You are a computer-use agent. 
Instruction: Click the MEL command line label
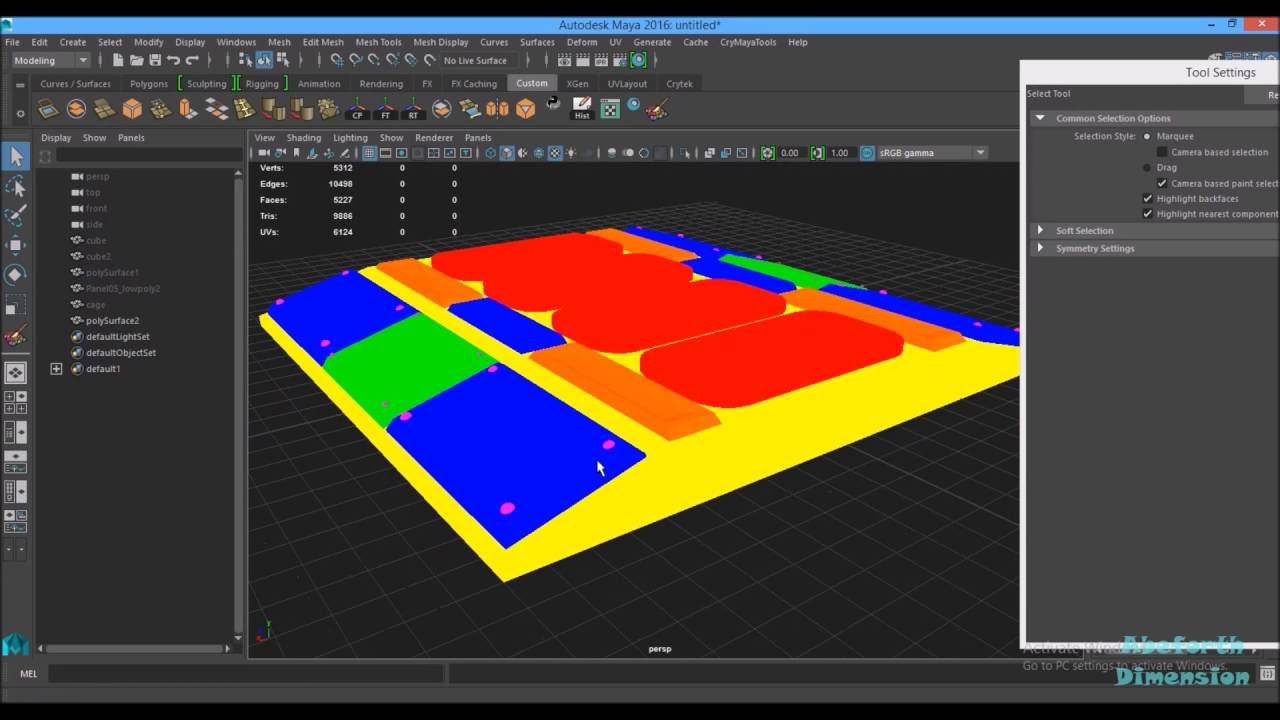(x=29, y=674)
